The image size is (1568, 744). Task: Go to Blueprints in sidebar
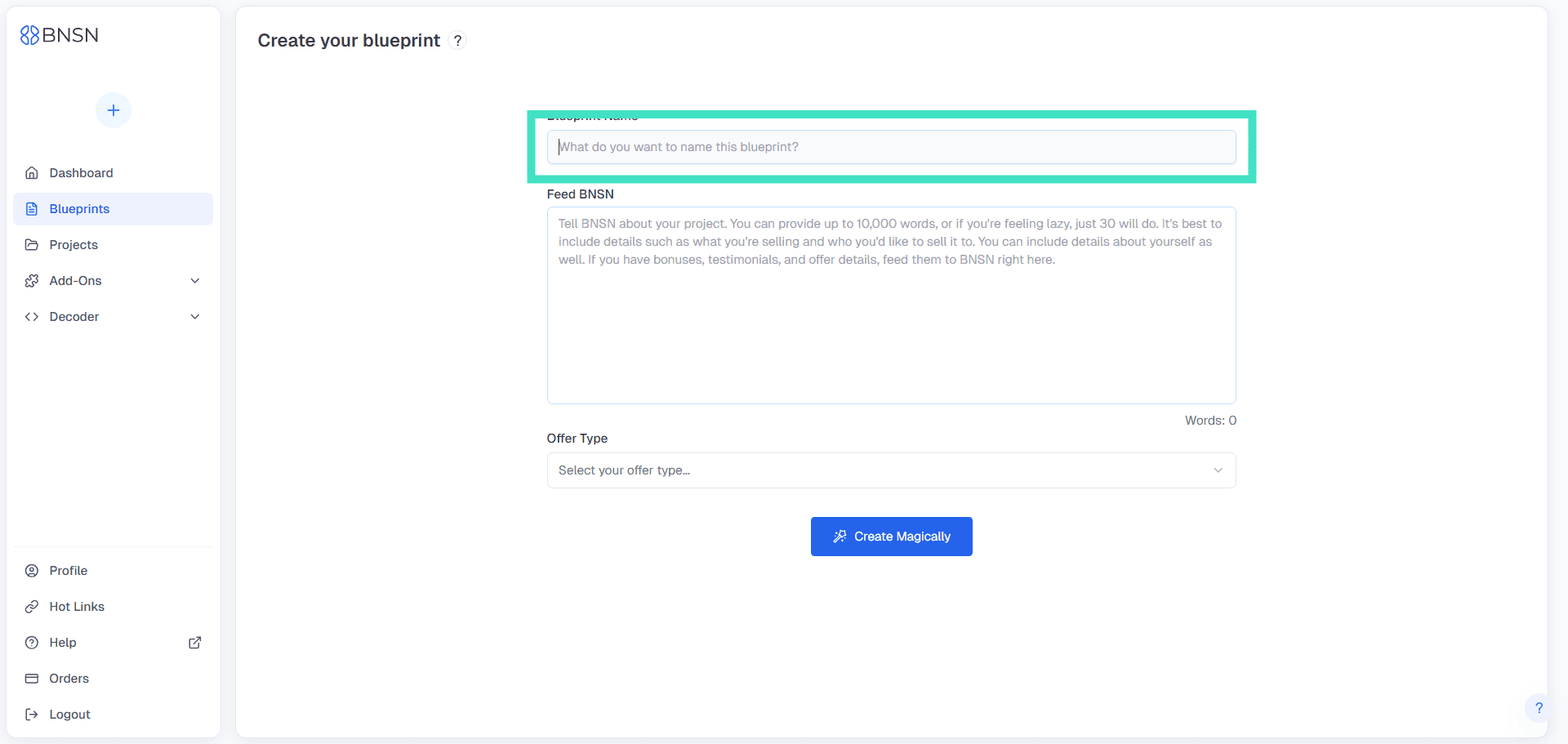[x=79, y=209]
